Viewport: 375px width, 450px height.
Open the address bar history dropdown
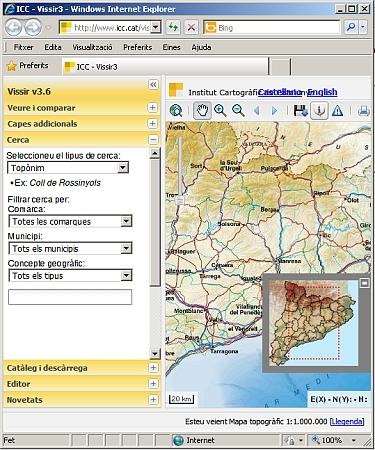155,27
